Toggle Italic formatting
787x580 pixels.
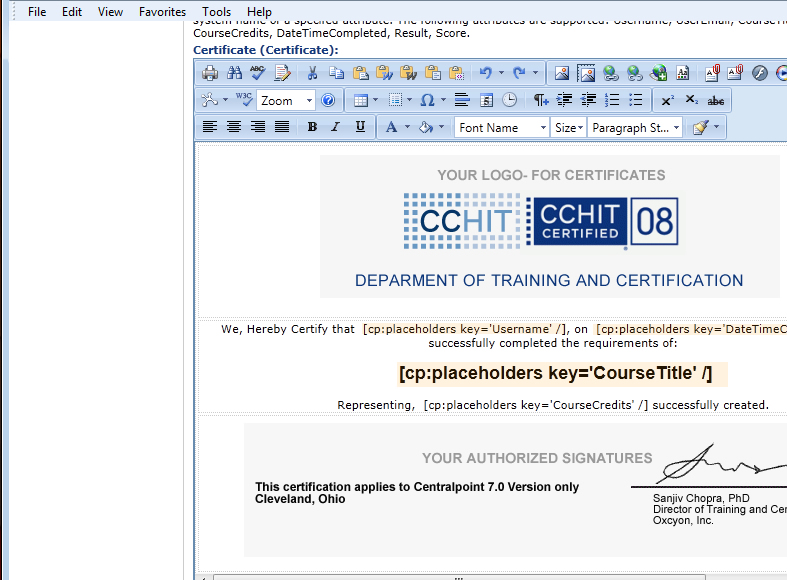click(335, 127)
